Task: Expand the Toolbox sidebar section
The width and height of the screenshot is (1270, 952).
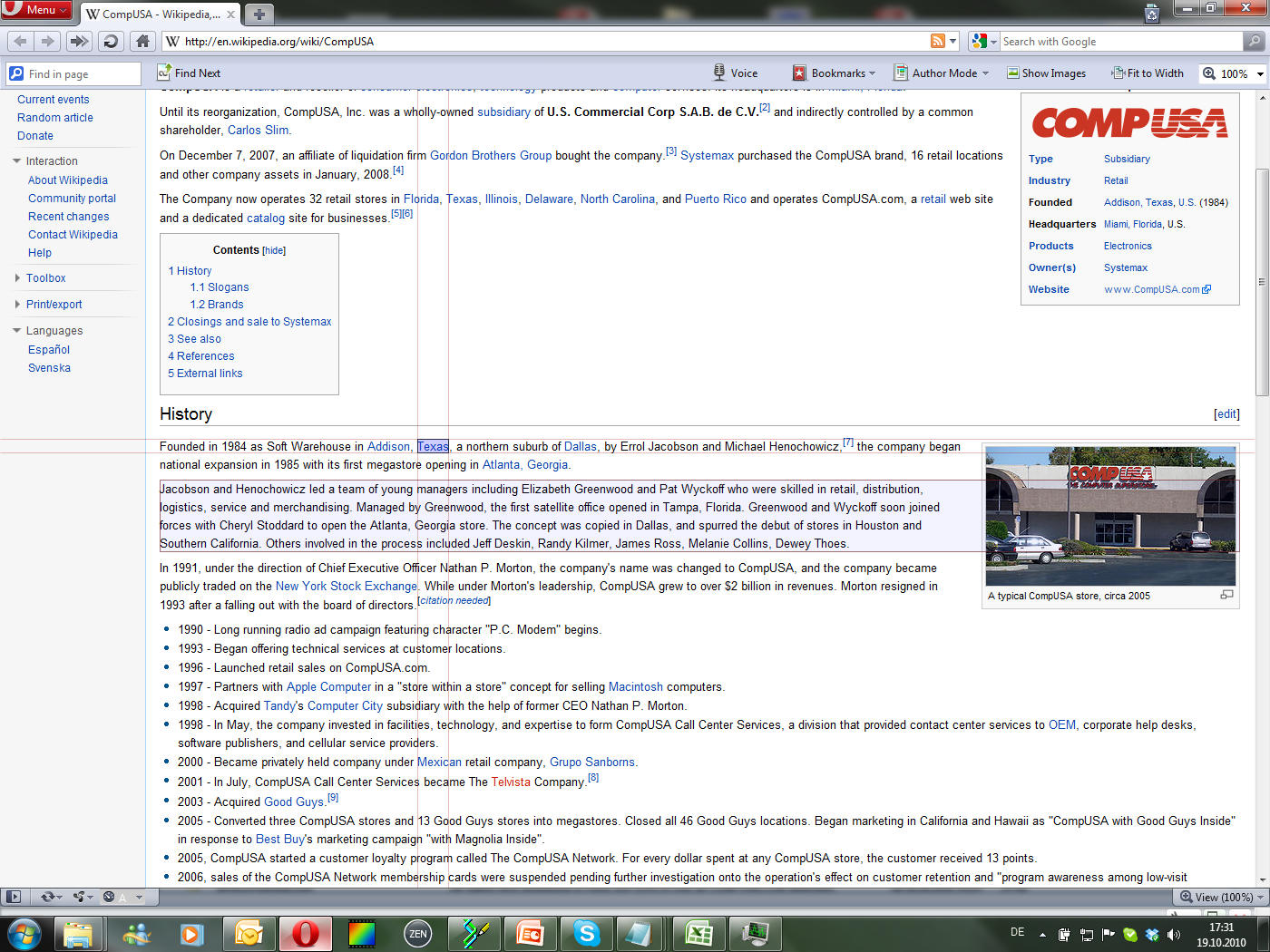Action: [40, 278]
